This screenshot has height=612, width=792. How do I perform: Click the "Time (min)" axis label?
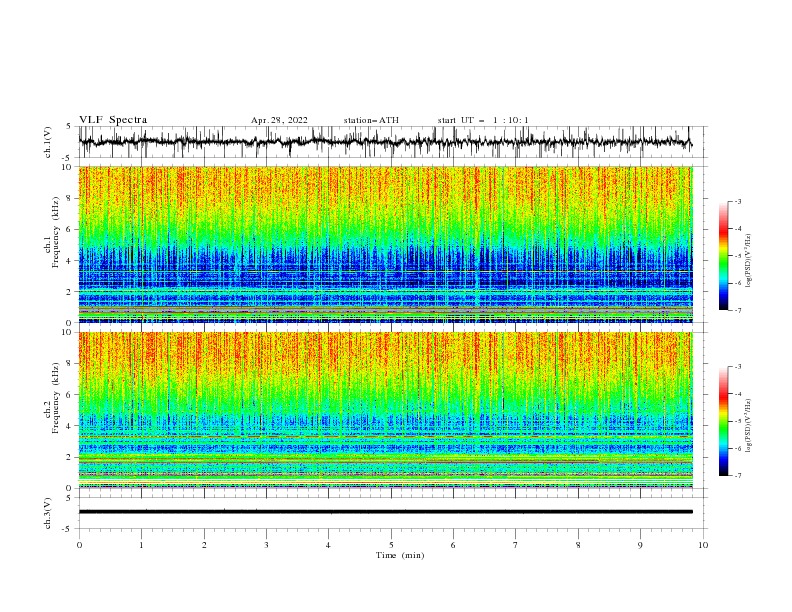tap(400, 555)
